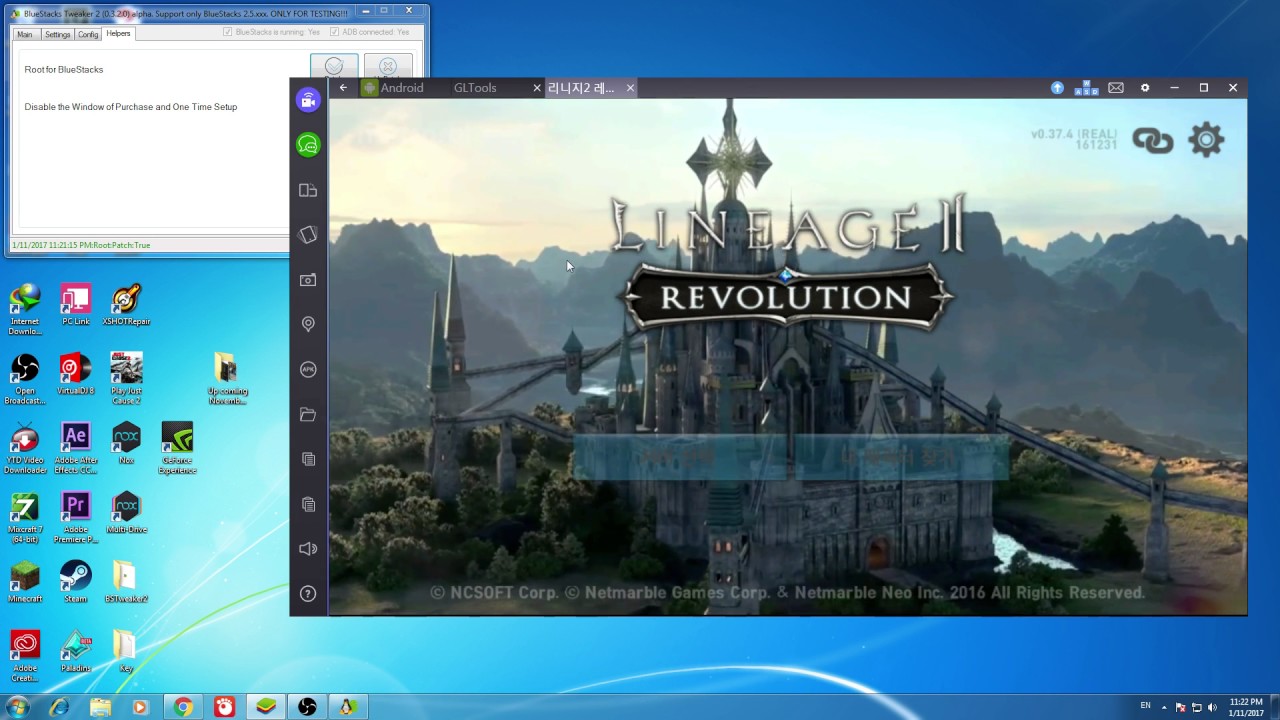Open Google Chrome from the taskbar
This screenshot has width=1280, height=720.
tap(183, 707)
